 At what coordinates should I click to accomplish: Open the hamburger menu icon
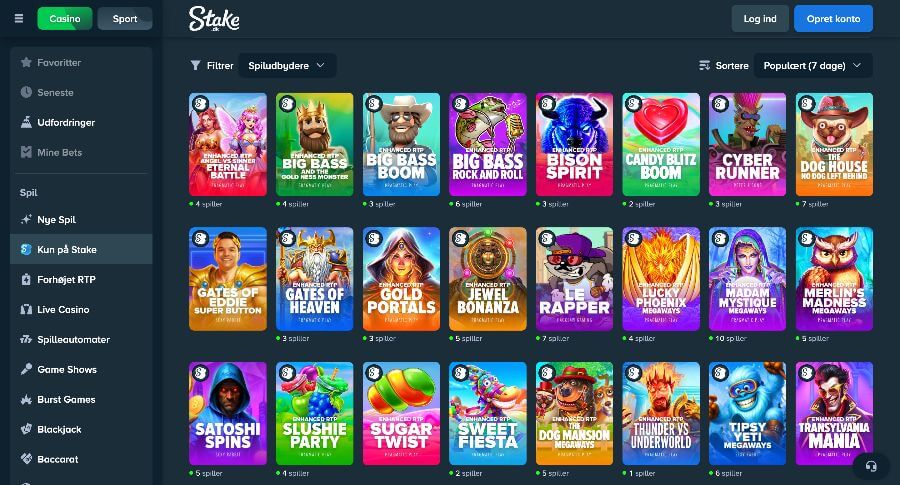click(19, 18)
